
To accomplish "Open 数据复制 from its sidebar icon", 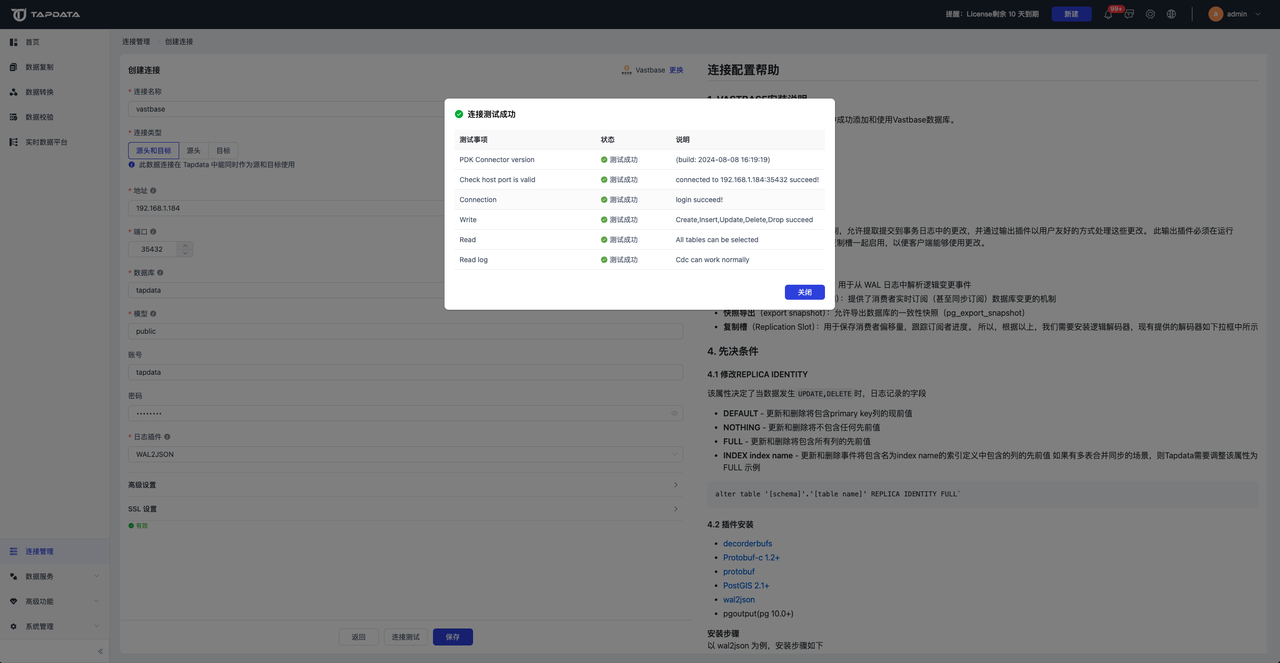I will (14, 67).
